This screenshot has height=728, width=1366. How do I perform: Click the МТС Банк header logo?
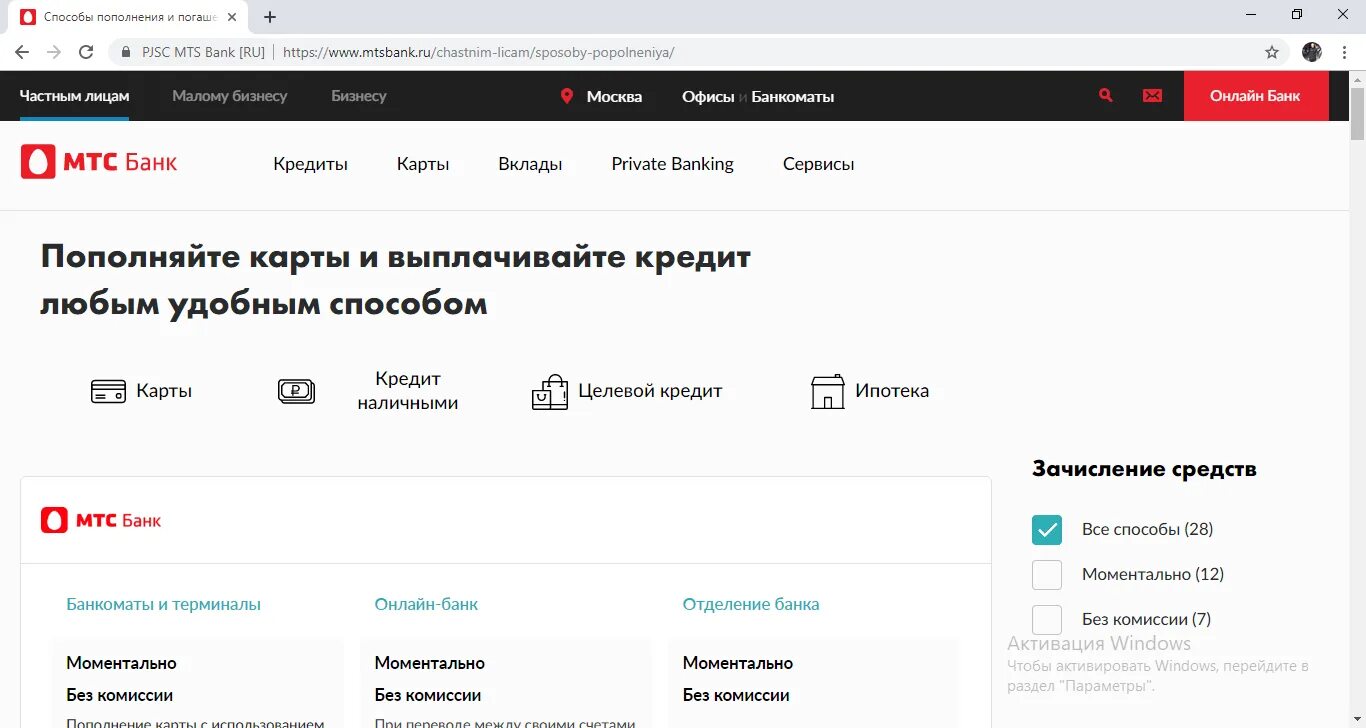point(99,161)
